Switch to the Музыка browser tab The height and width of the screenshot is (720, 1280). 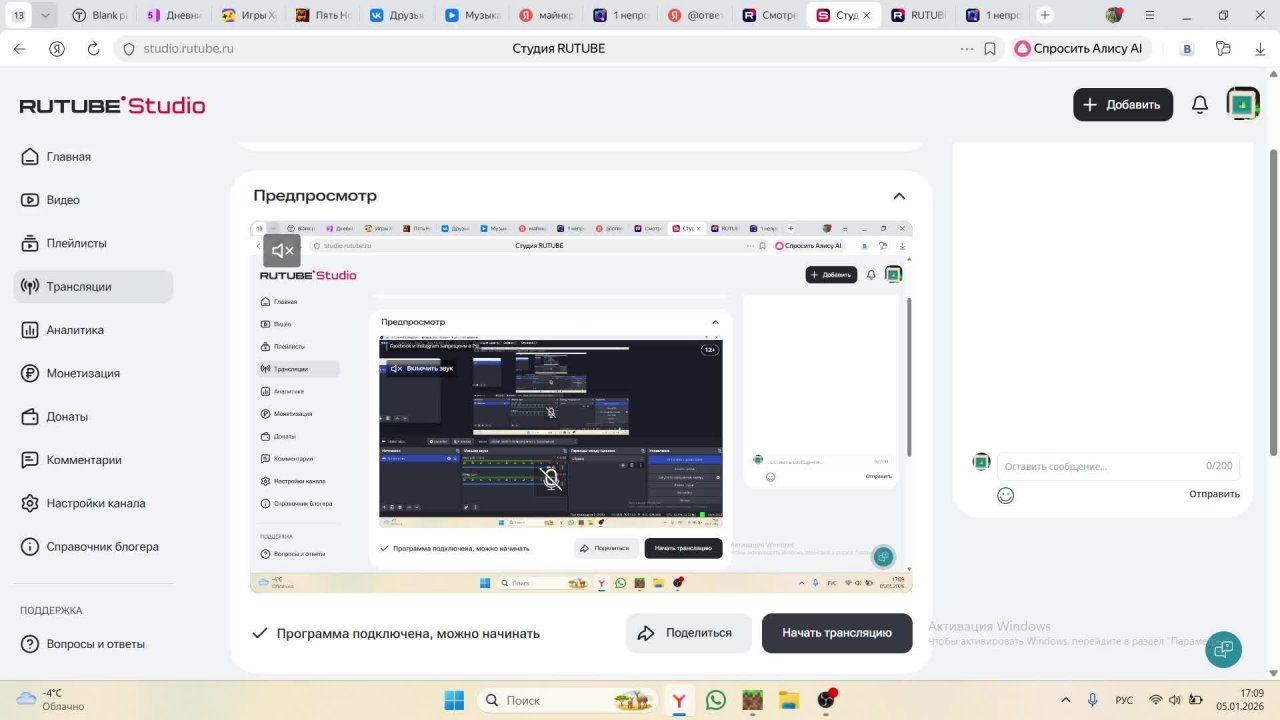(472, 15)
